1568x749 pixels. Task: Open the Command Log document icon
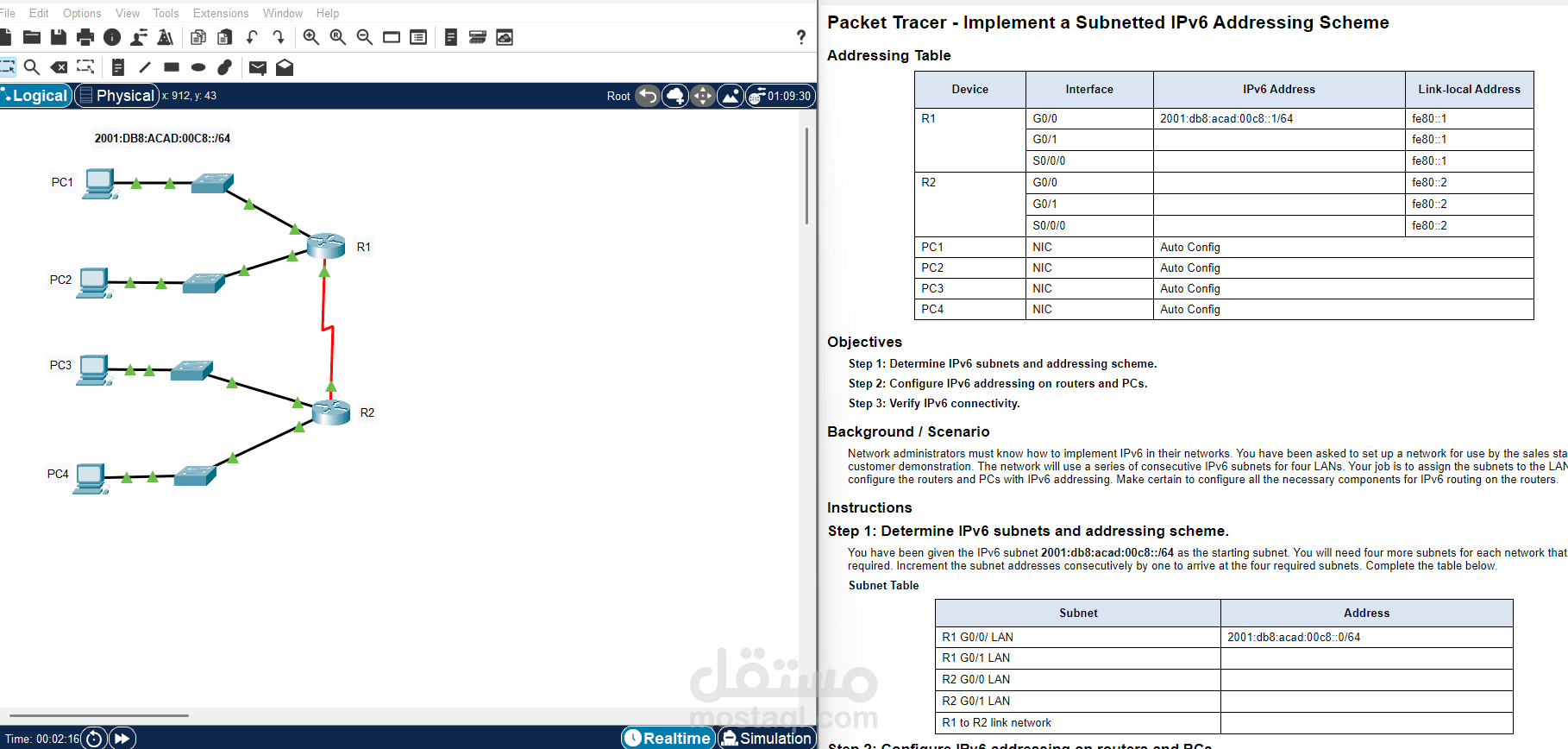click(x=451, y=37)
